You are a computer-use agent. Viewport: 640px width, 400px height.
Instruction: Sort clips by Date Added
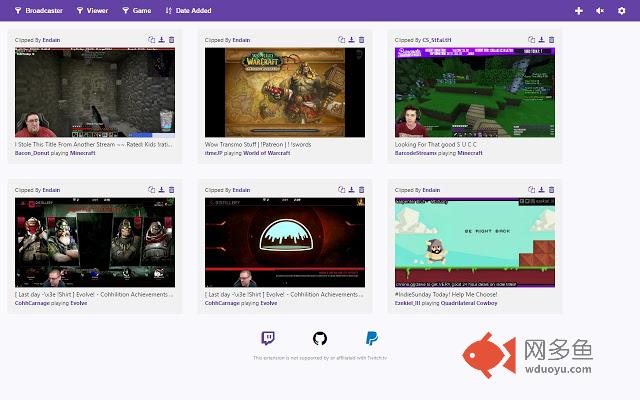pyautogui.click(x=189, y=11)
